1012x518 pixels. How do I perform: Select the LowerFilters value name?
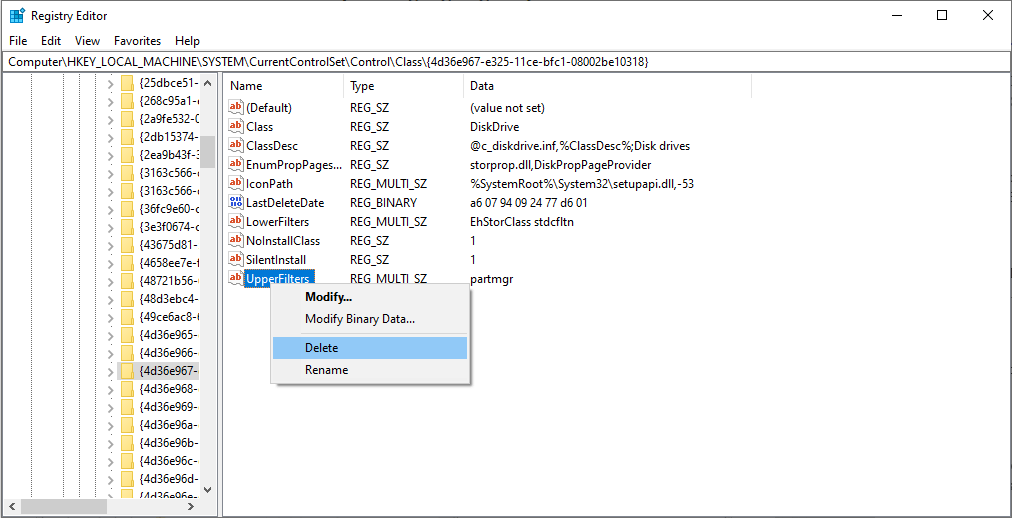click(278, 222)
